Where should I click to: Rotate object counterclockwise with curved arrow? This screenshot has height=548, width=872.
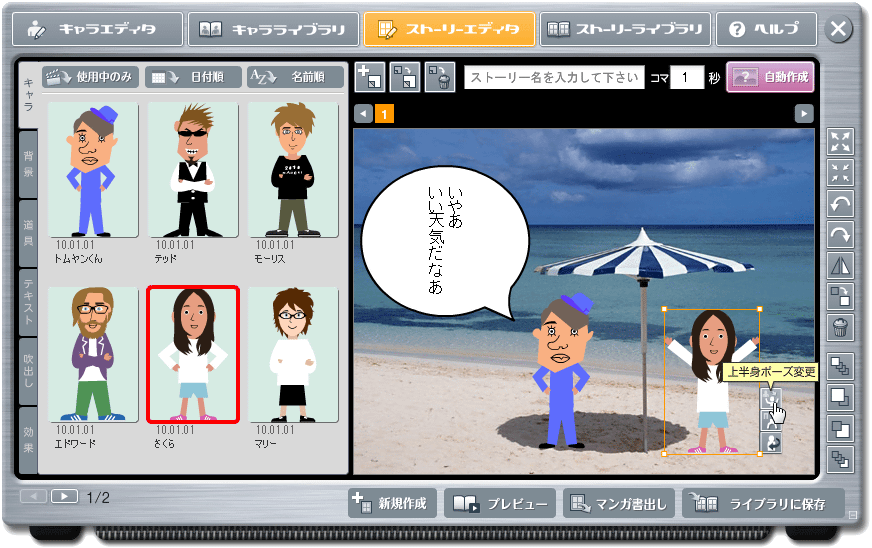840,204
